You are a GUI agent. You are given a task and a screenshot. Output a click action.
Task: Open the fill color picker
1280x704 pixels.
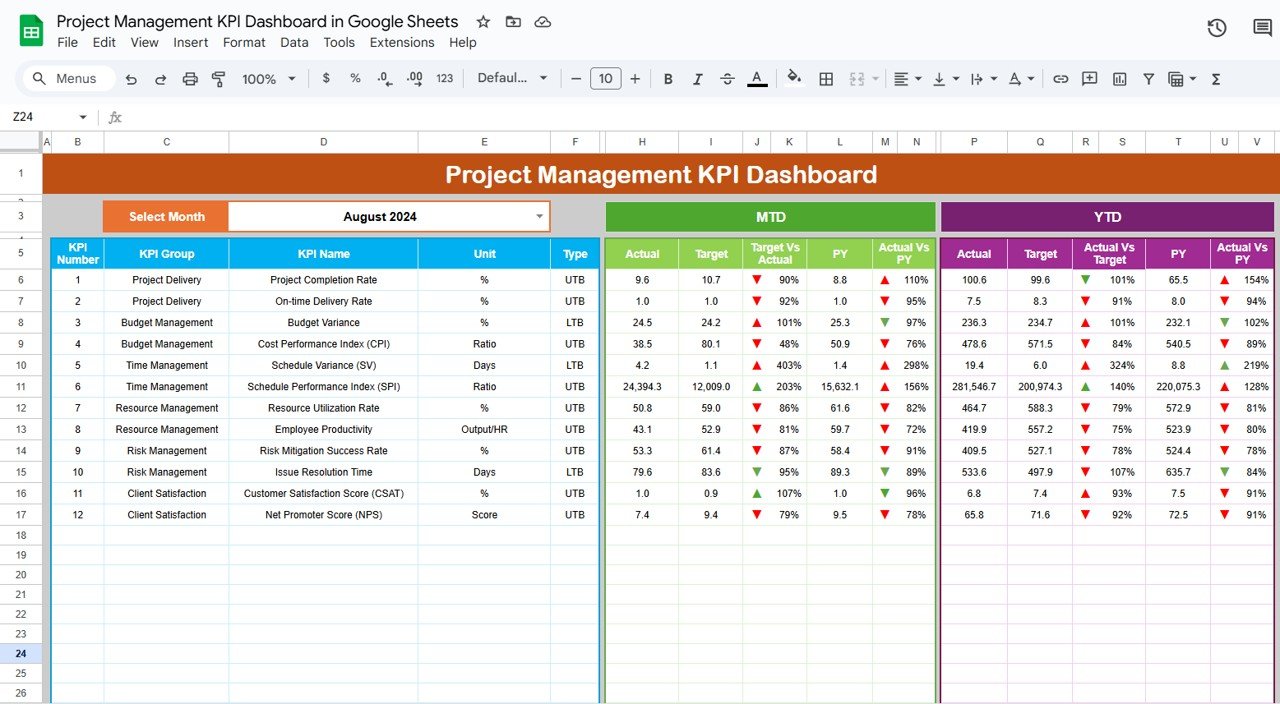coord(794,79)
